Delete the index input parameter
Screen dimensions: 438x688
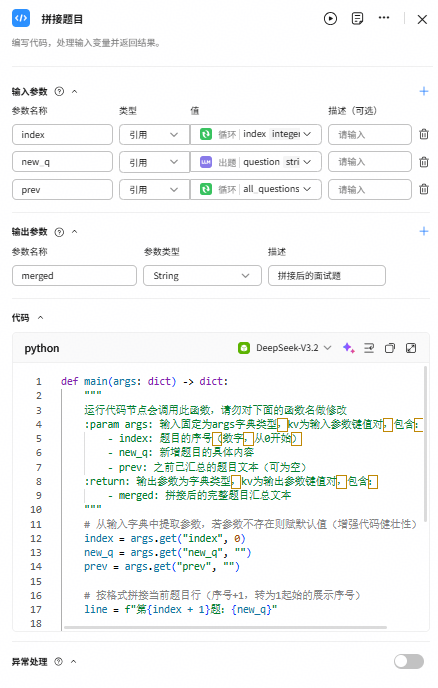tap(424, 134)
